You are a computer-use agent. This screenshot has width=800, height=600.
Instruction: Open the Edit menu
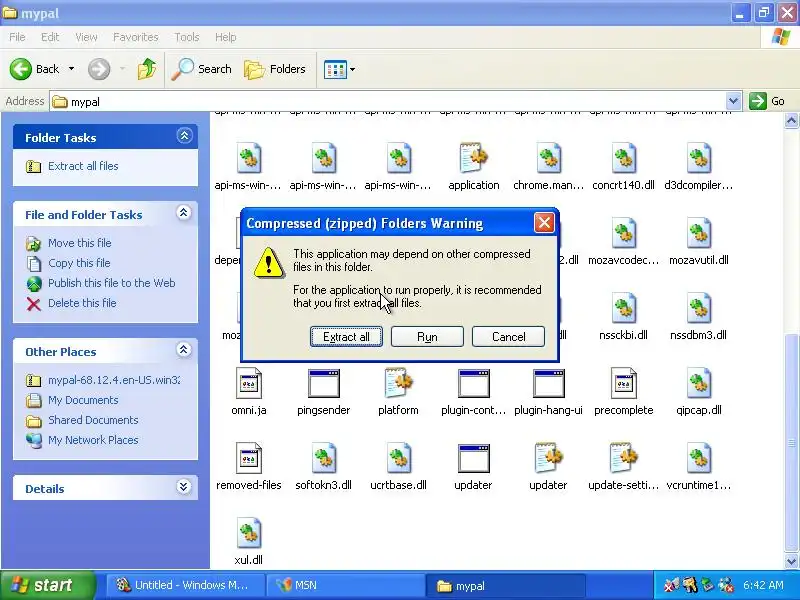tap(50, 37)
